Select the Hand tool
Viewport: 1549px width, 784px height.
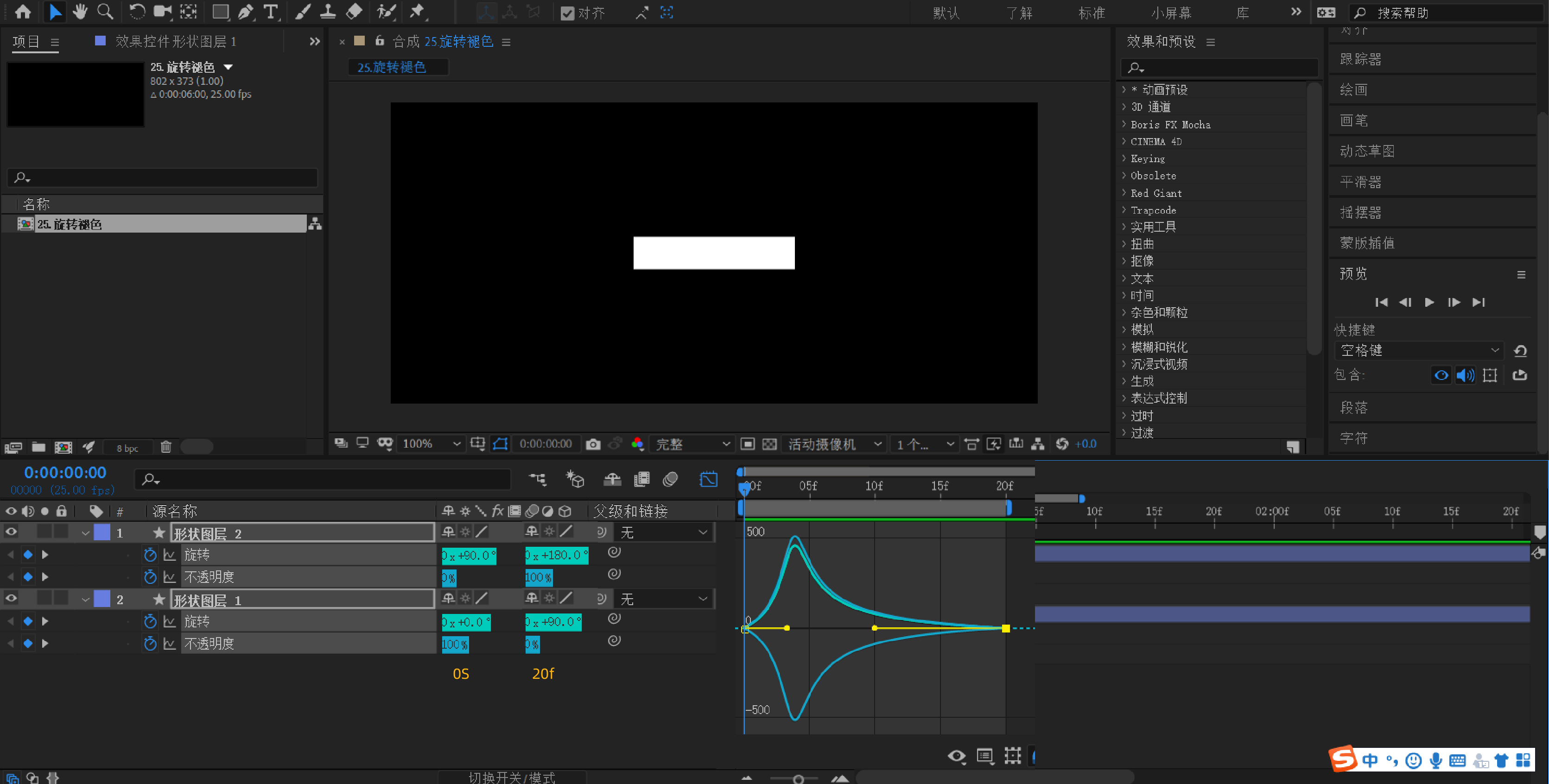(x=79, y=12)
